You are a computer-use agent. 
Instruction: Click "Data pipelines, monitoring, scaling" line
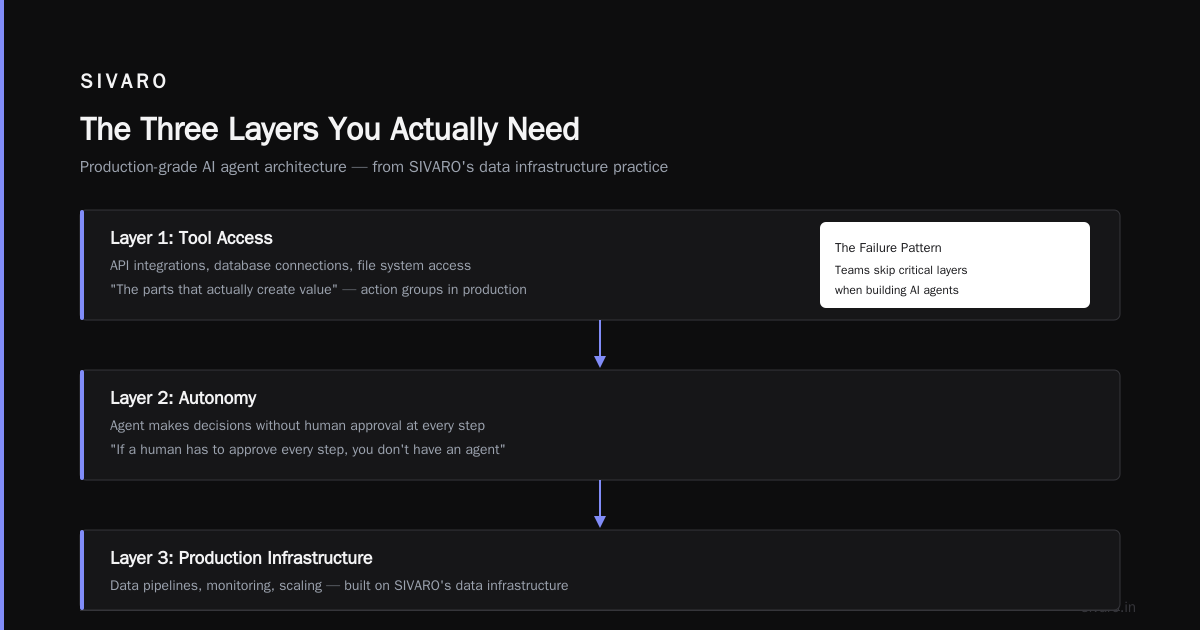(x=339, y=586)
